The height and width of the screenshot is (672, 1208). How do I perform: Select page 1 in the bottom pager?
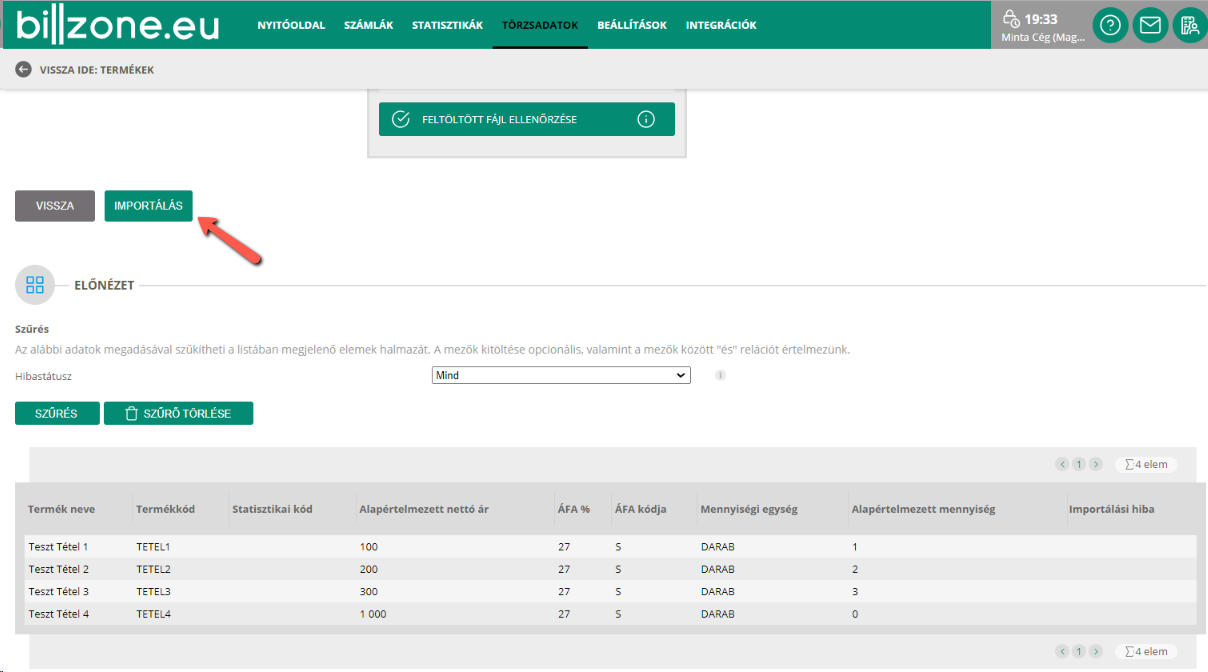click(1079, 651)
